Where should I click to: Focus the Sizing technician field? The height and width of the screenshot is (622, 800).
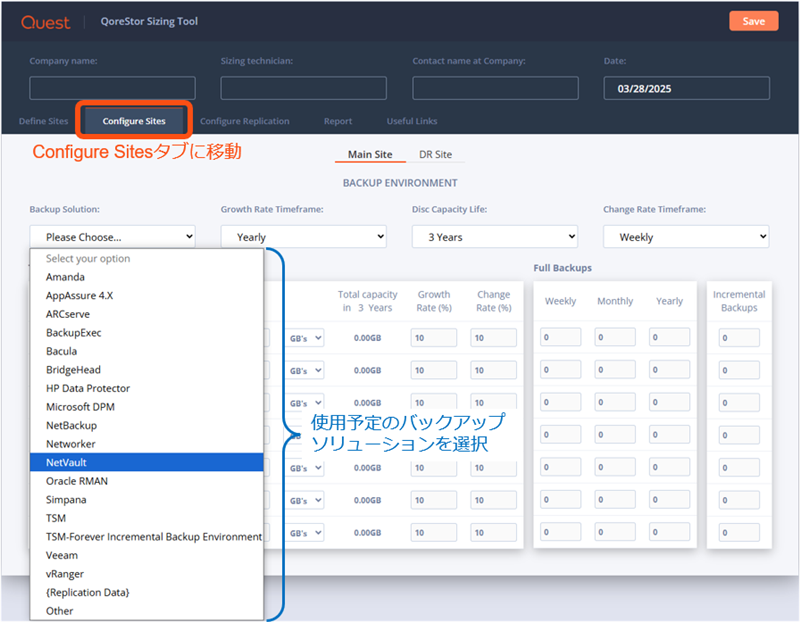point(304,88)
